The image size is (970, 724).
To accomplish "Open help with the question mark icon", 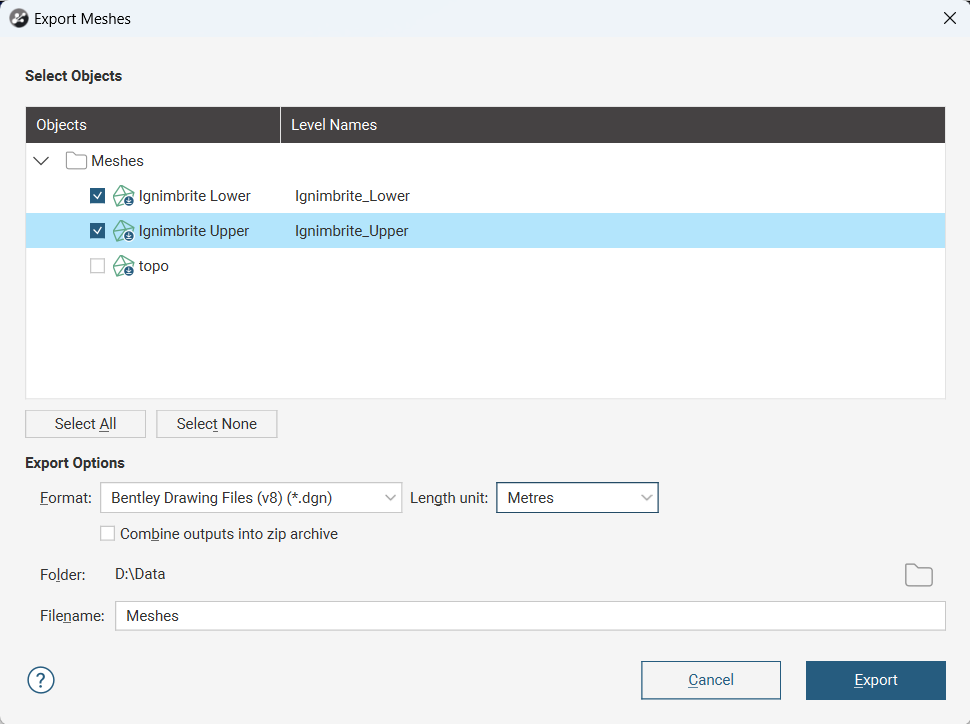I will click(41, 680).
